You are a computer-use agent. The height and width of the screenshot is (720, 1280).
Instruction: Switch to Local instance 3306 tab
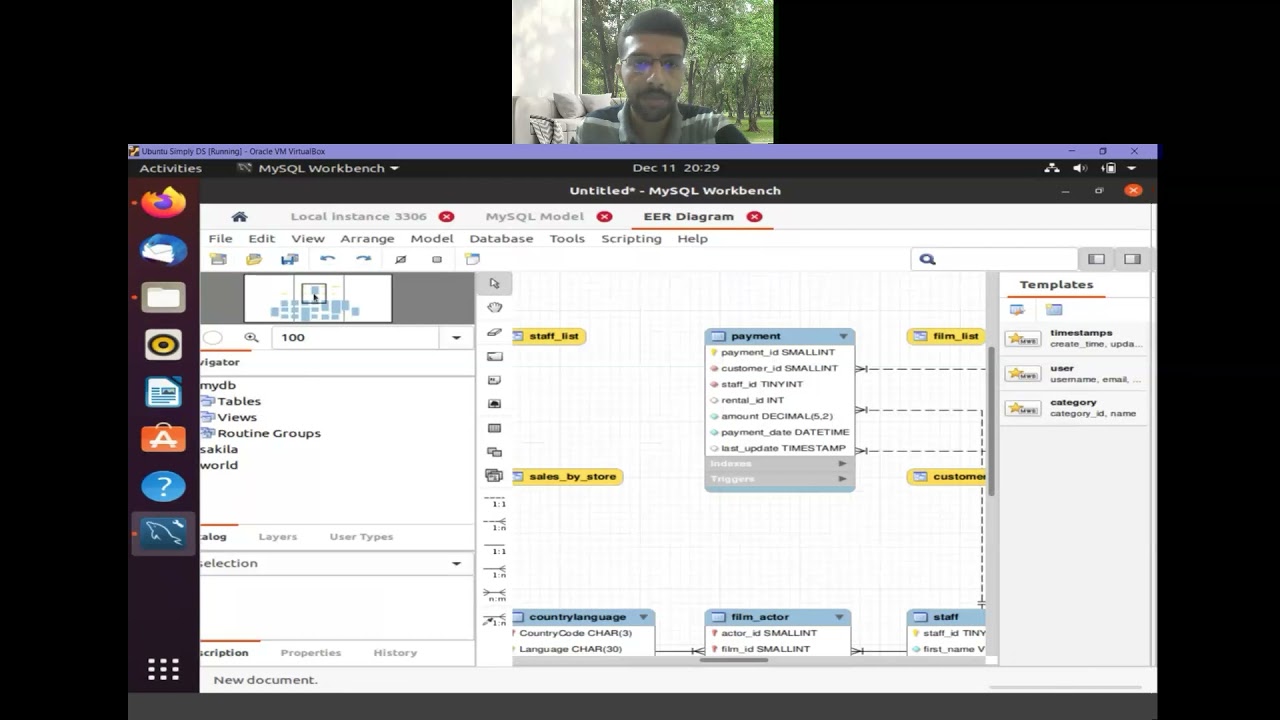click(358, 216)
